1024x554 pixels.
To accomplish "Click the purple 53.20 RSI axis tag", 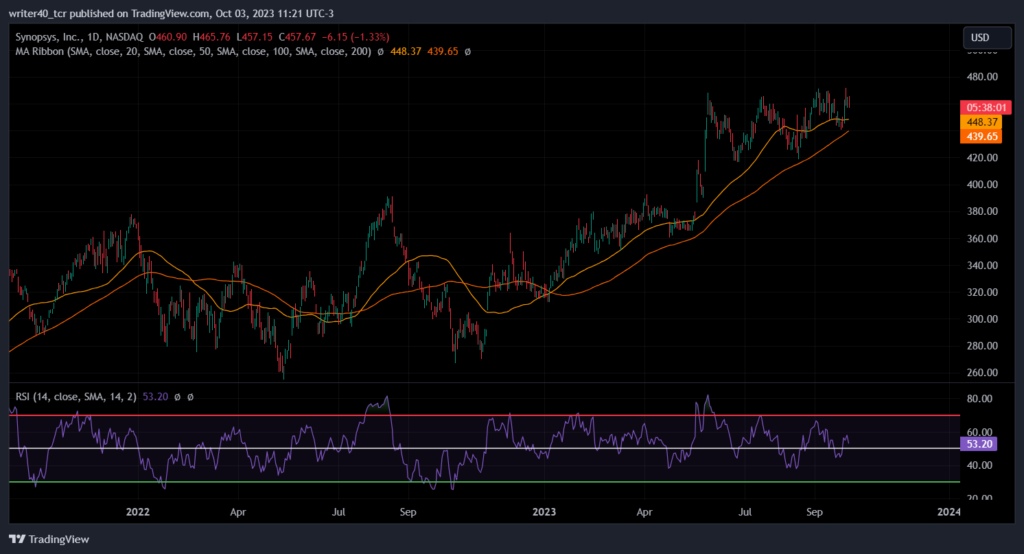I will click(x=978, y=444).
